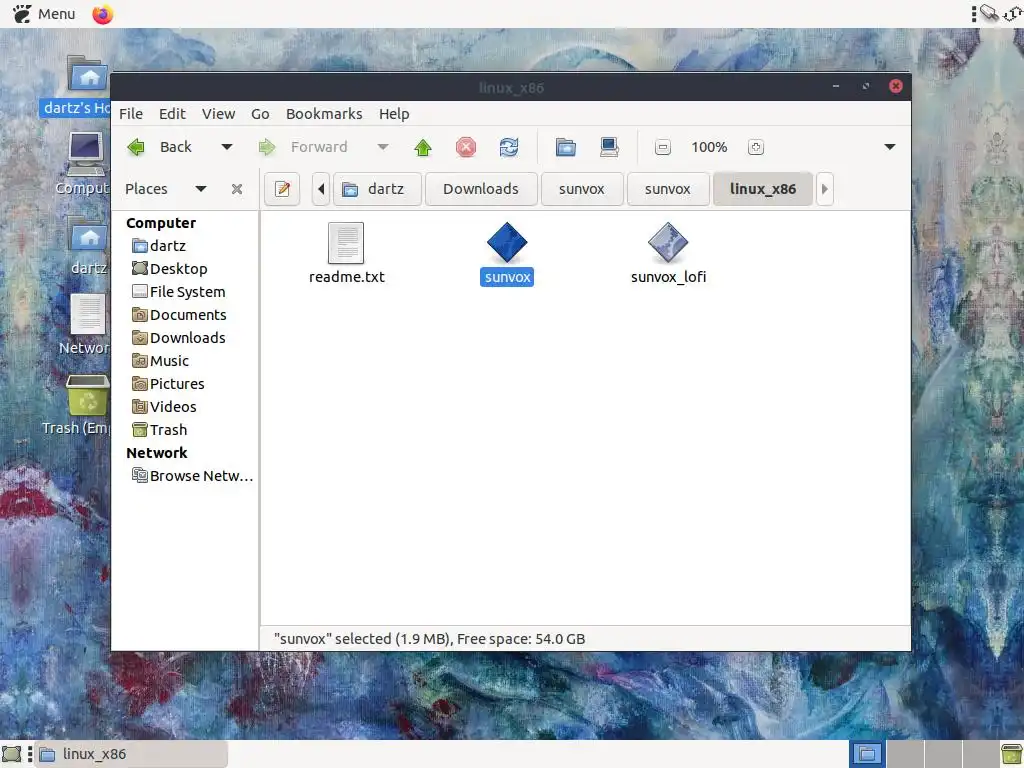Image resolution: width=1024 pixels, height=768 pixels.
Task: Open the Home folder toolbar icon
Action: [x=566, y=148]
